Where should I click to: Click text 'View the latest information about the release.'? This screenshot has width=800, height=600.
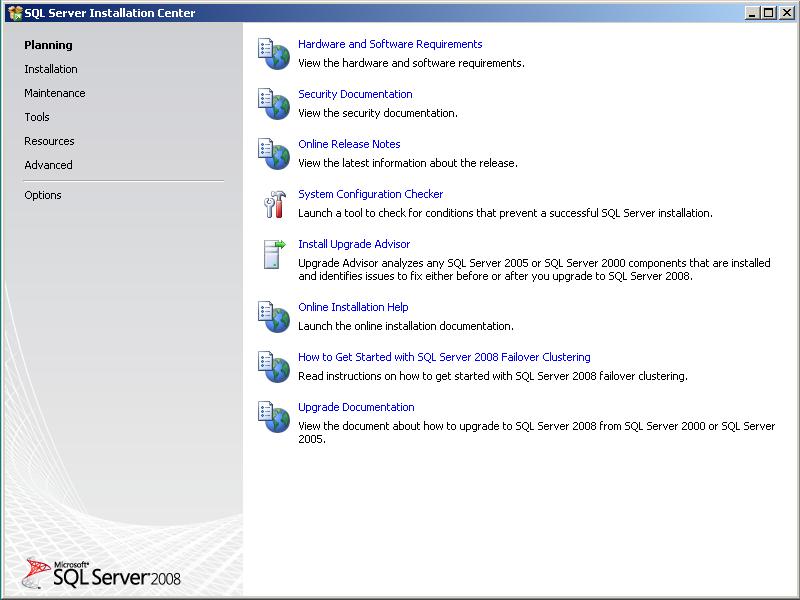point(408,163)
